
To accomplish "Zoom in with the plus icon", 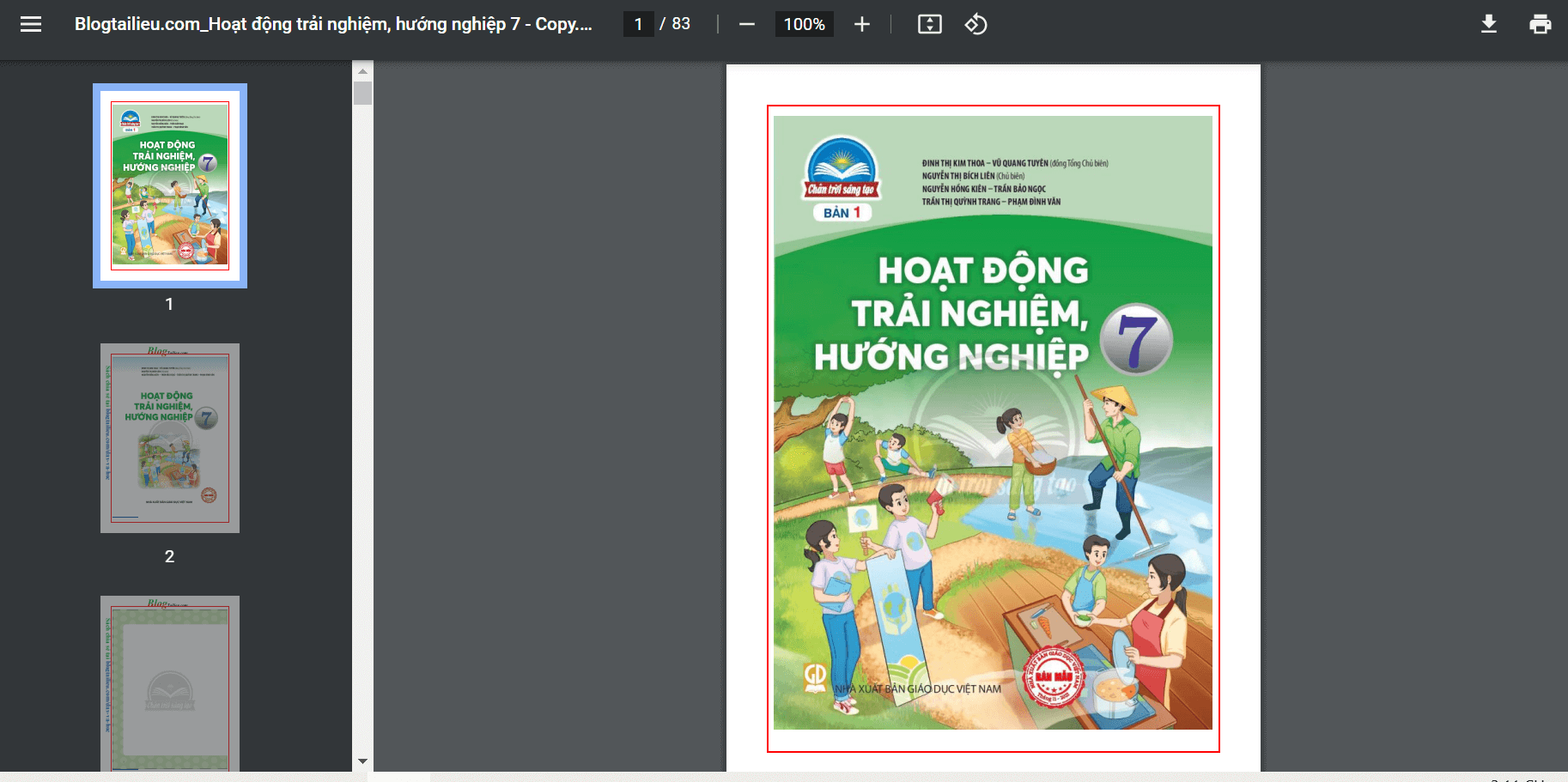I will pos(862,24).
